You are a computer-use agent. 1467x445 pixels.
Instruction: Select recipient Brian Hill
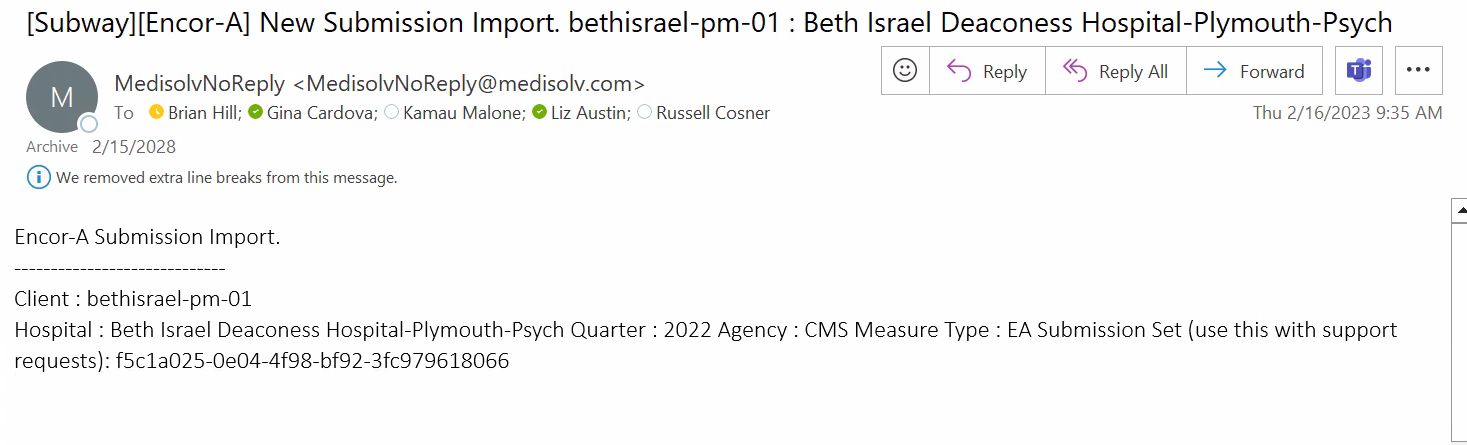(203, 113)
